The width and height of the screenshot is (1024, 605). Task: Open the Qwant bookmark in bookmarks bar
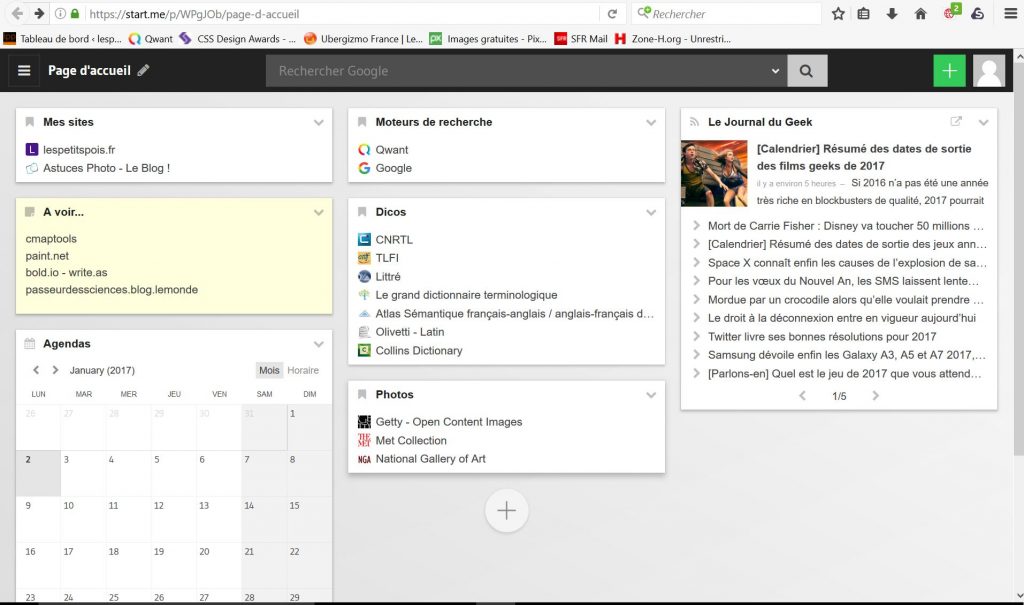151,39
